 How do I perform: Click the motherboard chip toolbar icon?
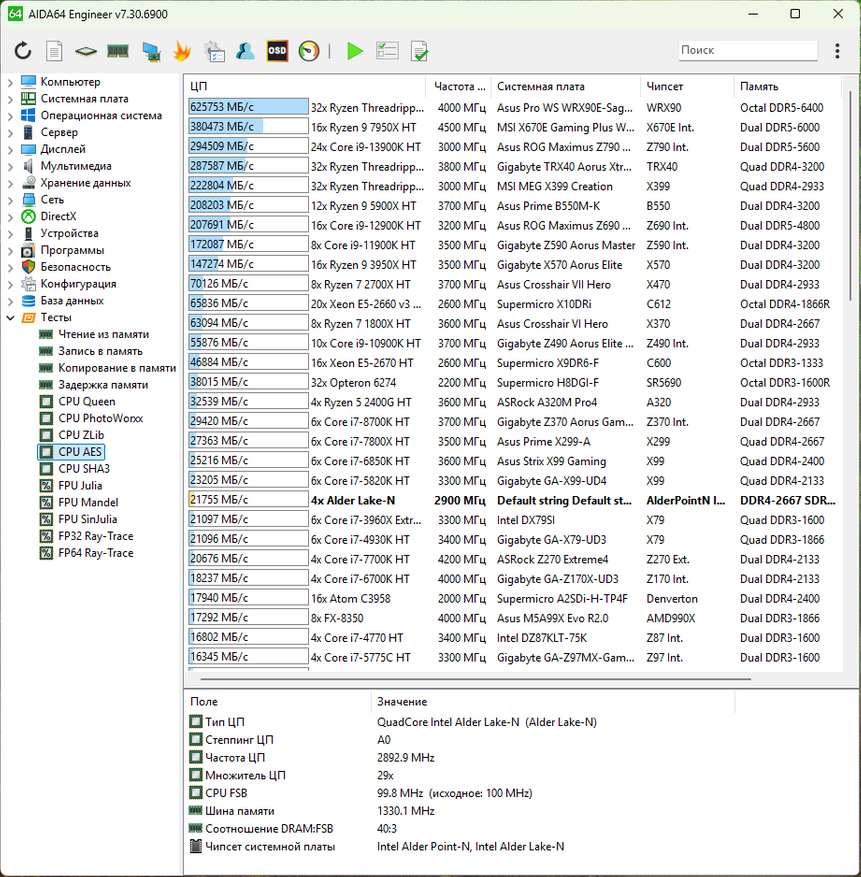coord(86,51)
